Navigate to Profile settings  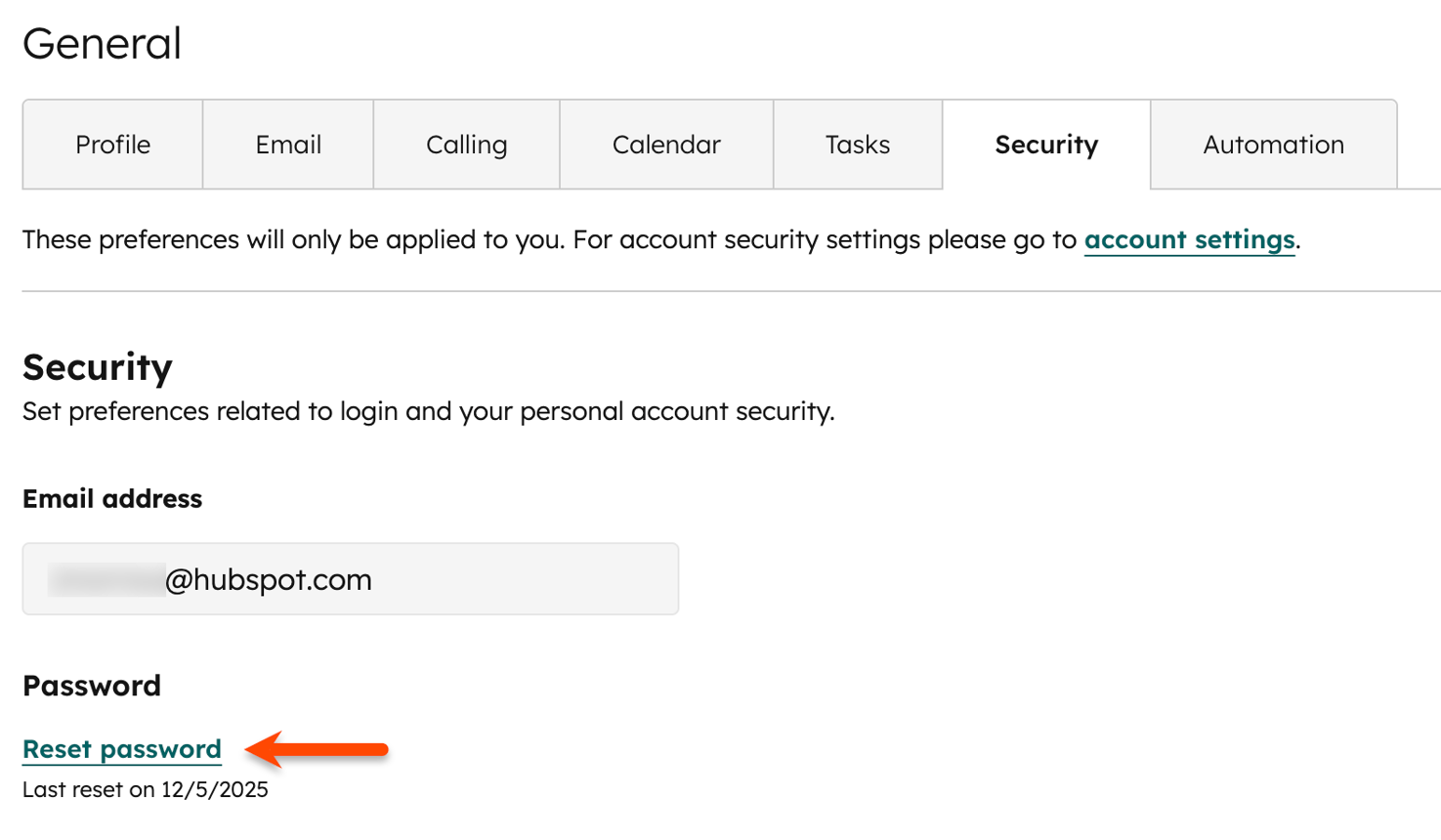112,144
